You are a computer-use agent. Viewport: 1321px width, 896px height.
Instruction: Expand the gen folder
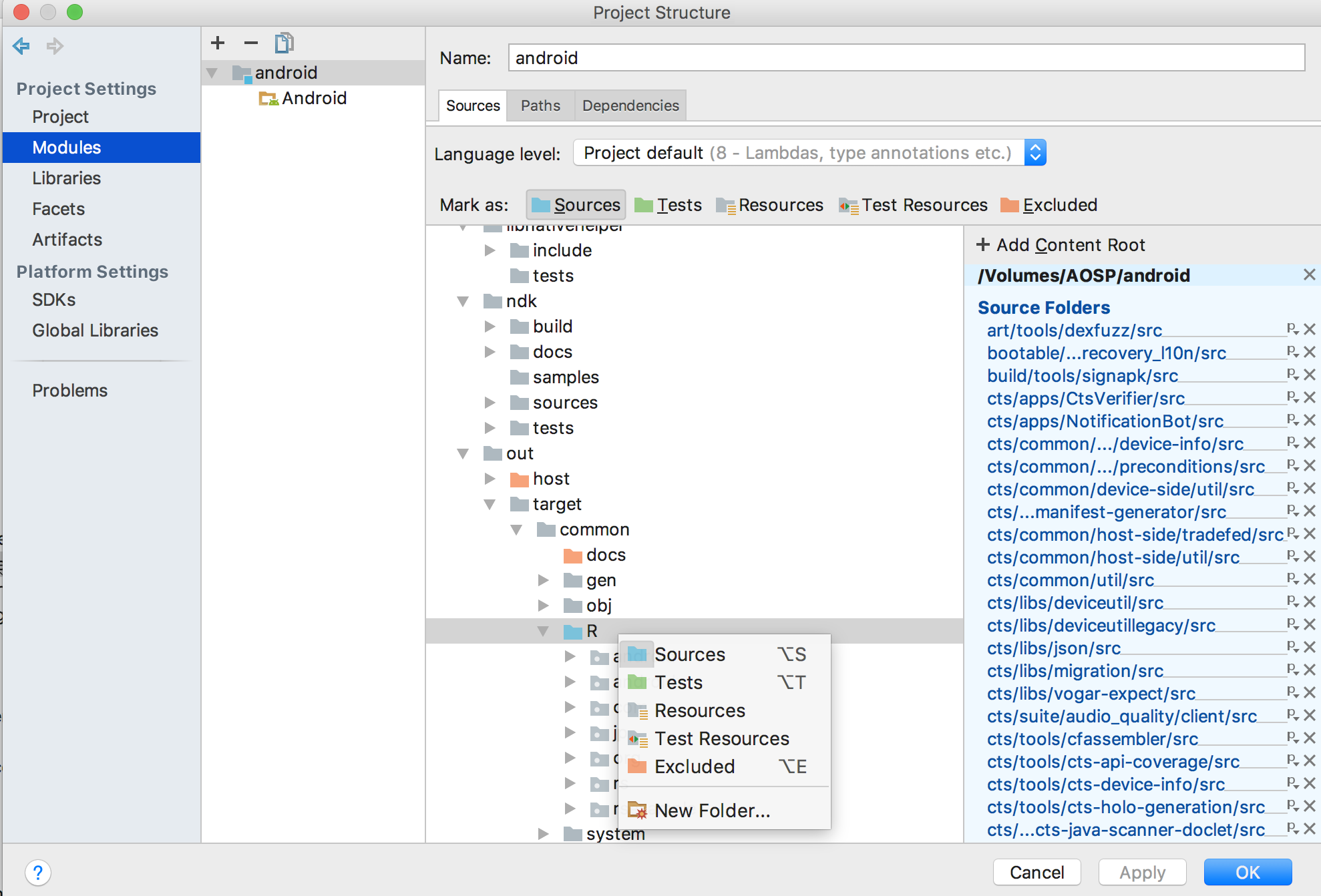click(x=543, y=580)
